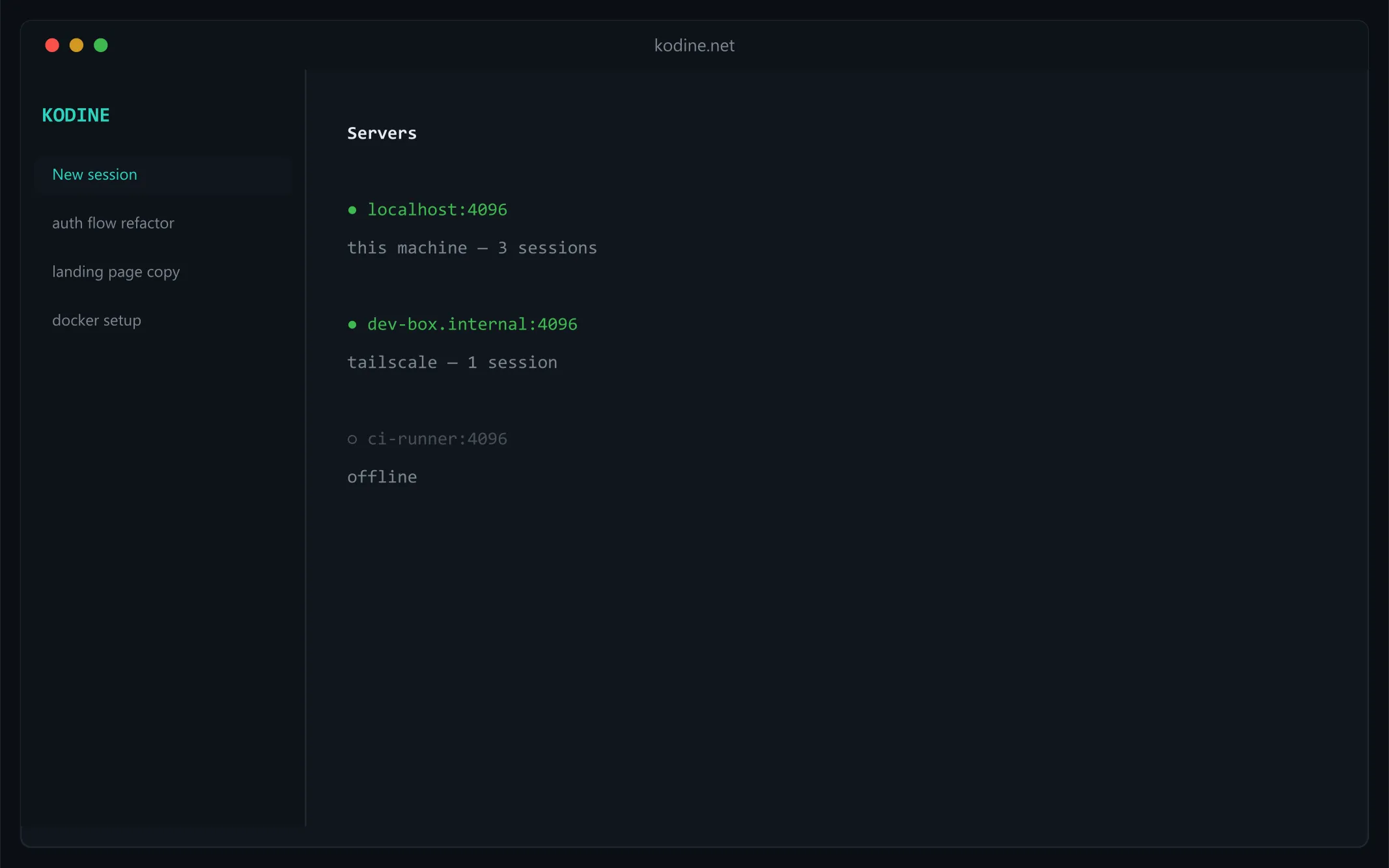Click 'this machine — 3 sessions' text
This screenshot has height=868, width=1389.
click(472, 248)
